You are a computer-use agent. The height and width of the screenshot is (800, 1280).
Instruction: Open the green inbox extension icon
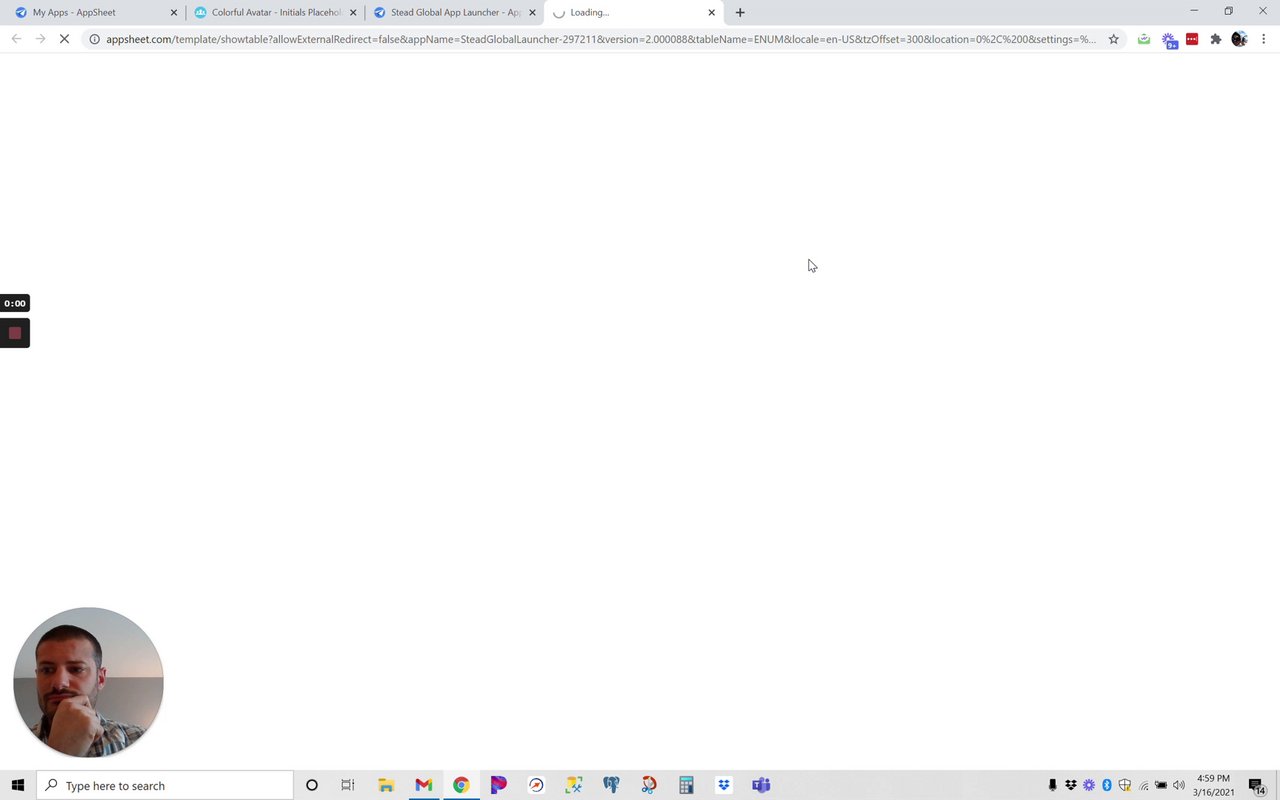(x=1144, y=39)
